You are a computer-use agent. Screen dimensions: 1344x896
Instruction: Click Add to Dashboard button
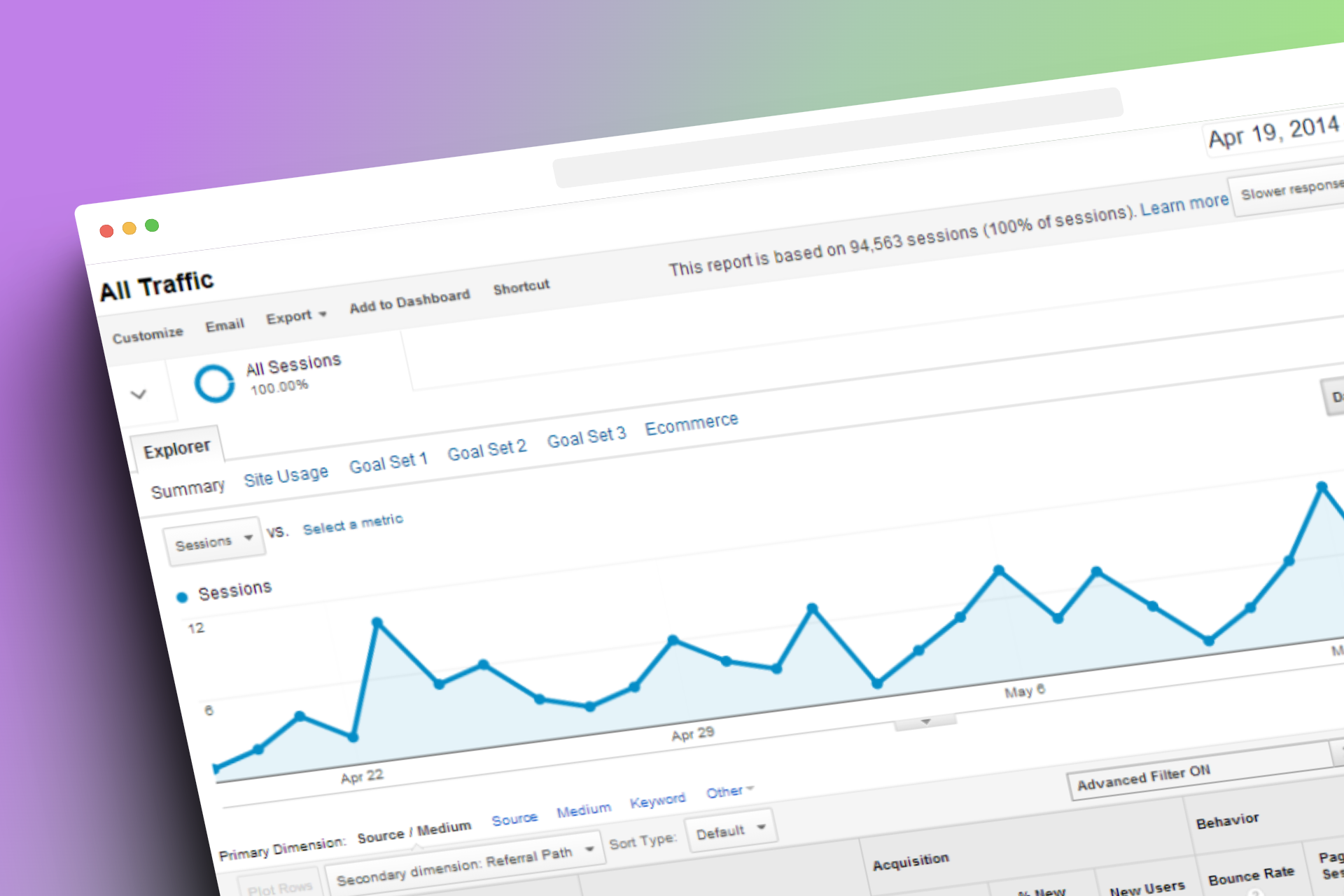click(x=409, y=301)
